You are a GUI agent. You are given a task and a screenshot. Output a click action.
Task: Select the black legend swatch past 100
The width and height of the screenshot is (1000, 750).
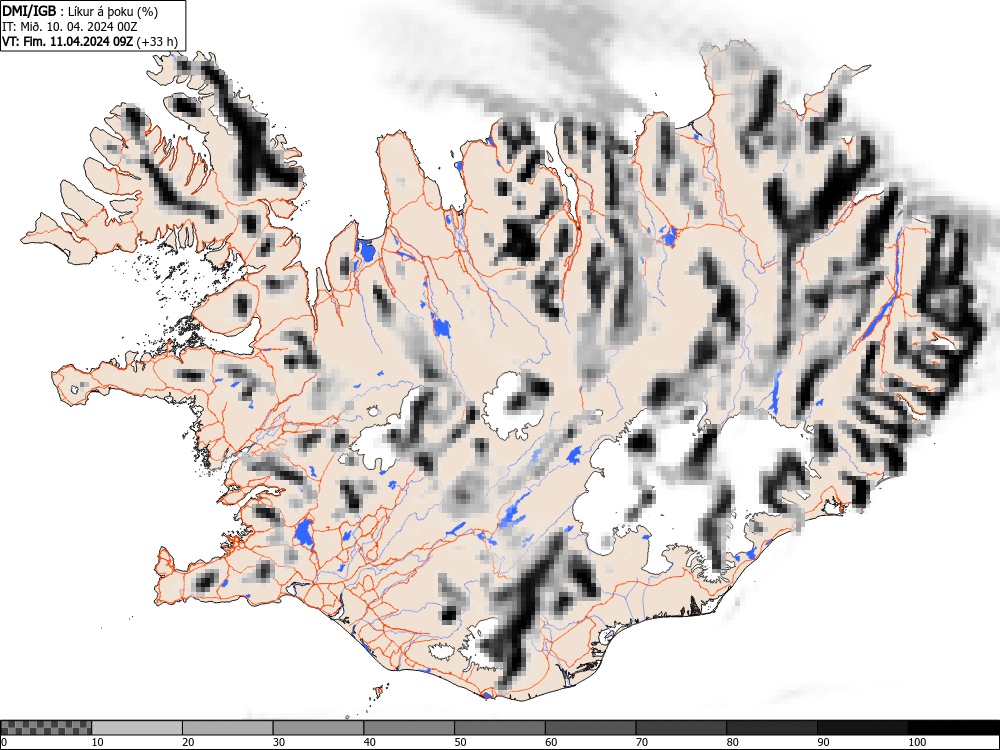pos(953,728)
